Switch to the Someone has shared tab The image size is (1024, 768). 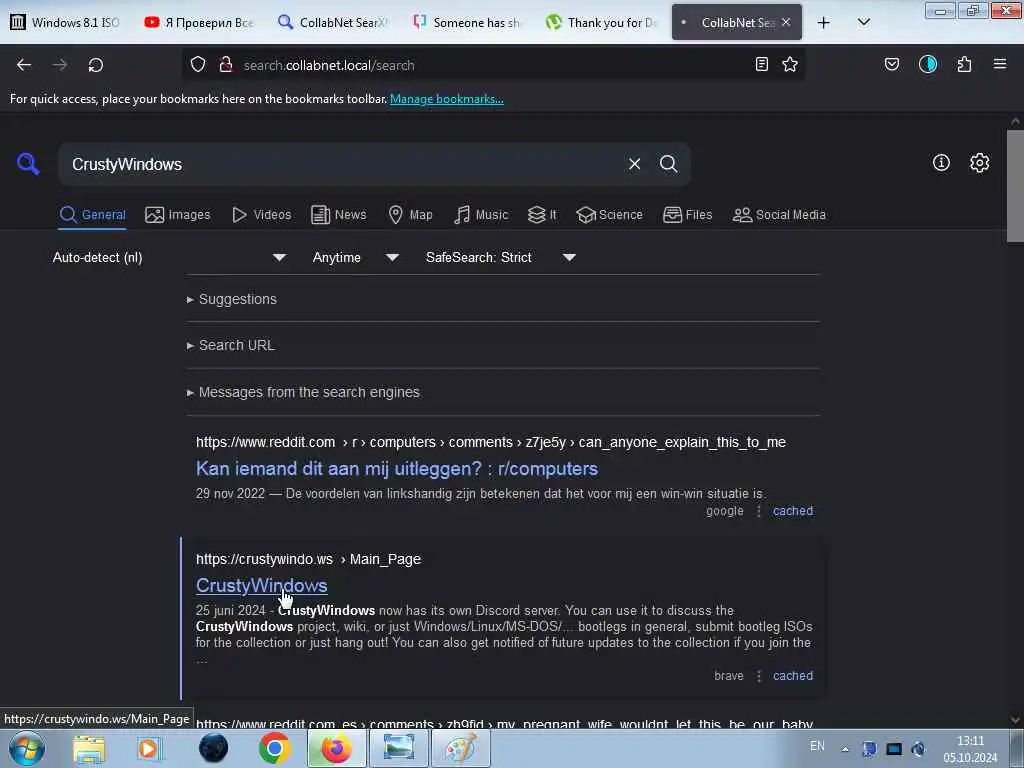(x=466, y=22)
